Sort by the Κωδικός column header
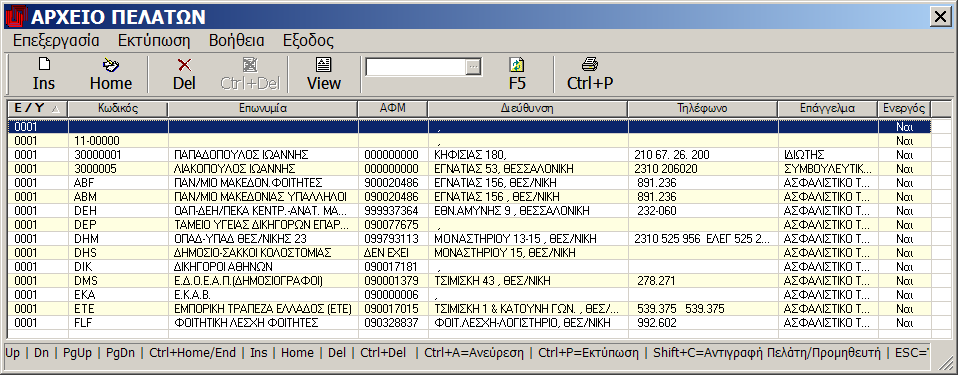This screenshot has width=958, height=375. tap(118, 109)
